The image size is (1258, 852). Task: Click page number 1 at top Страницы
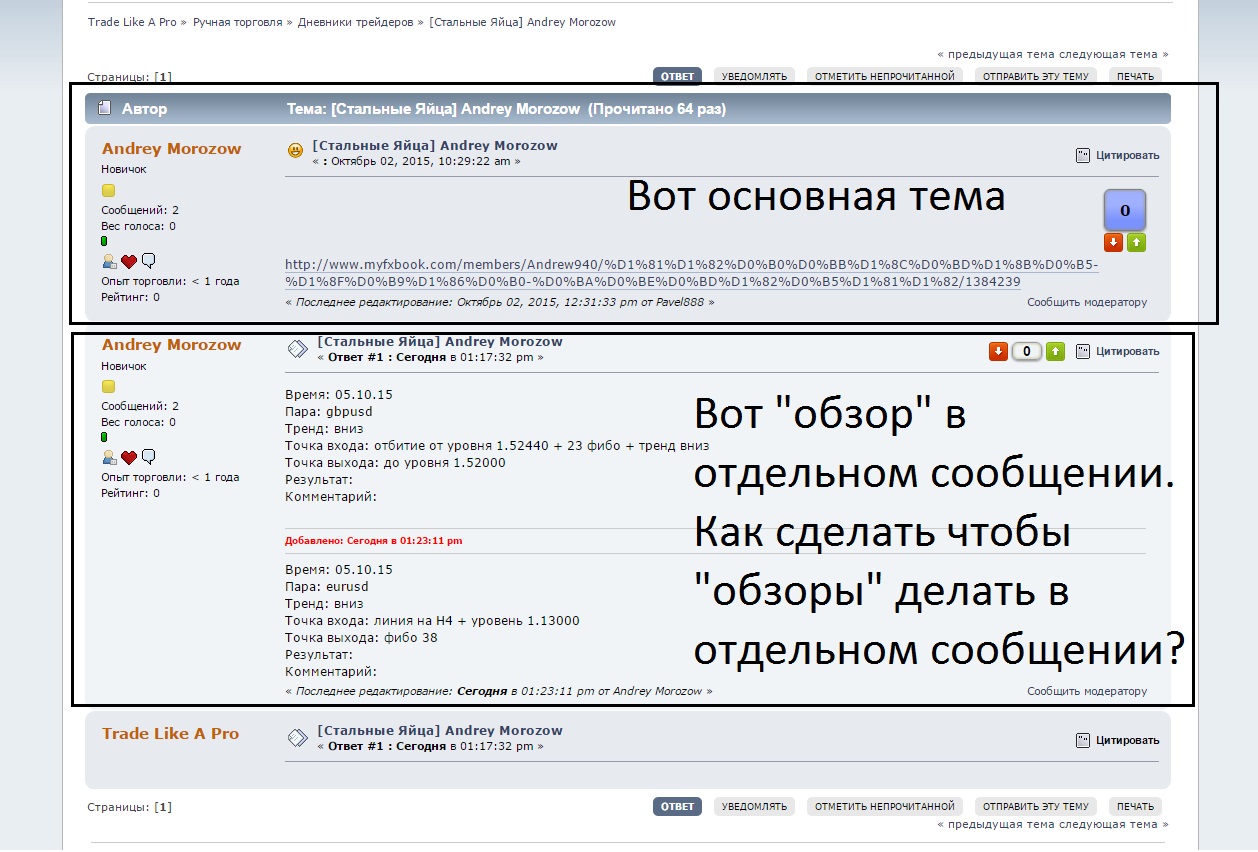coord(164,77)
